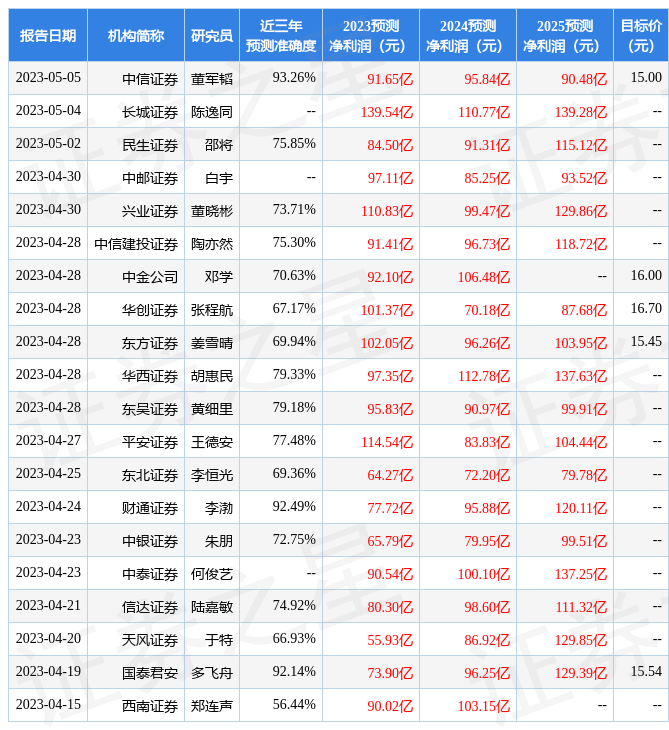669x730 pixels.
Task: Click the 机构简称 column header
Action: click(136, 35)
